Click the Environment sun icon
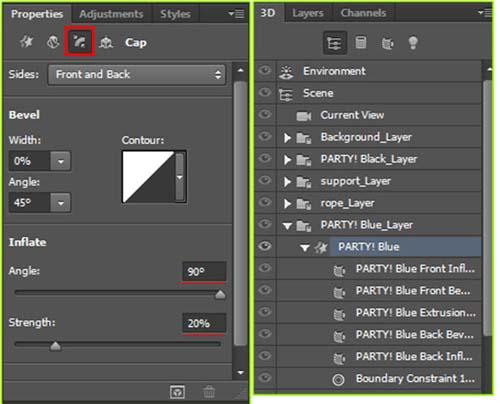Viewport: 500px width, 404px height. point(287,72)
